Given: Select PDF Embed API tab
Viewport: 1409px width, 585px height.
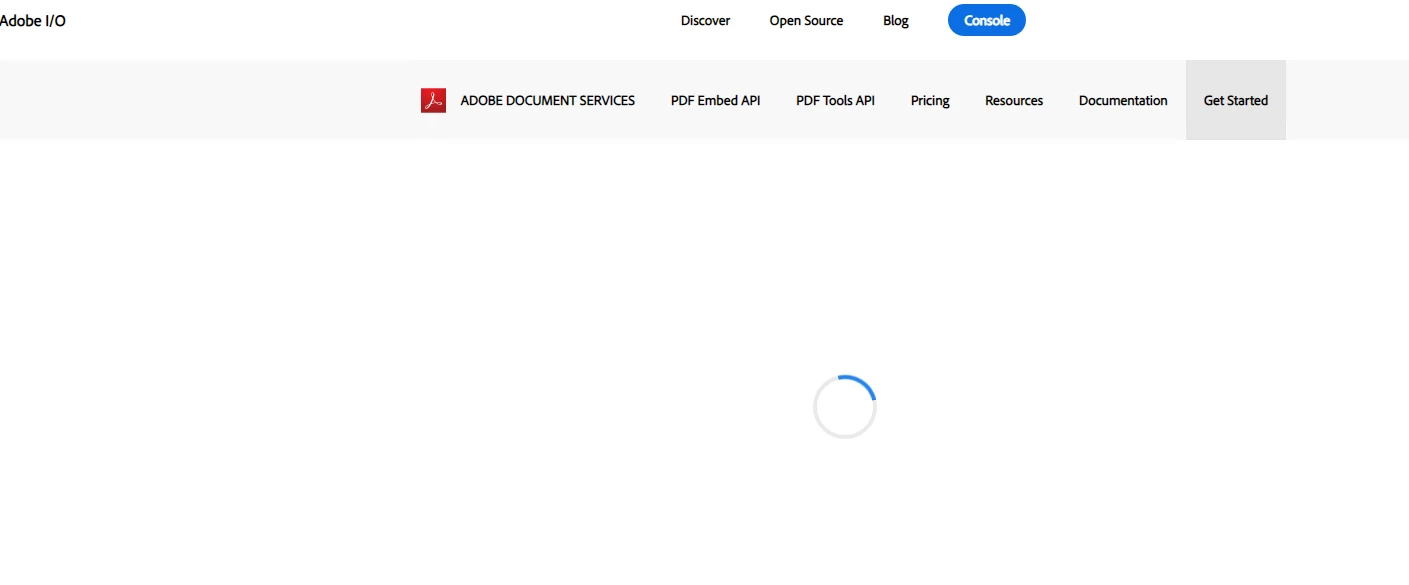Looking at the screenshot, I should [x=715, y=100].
